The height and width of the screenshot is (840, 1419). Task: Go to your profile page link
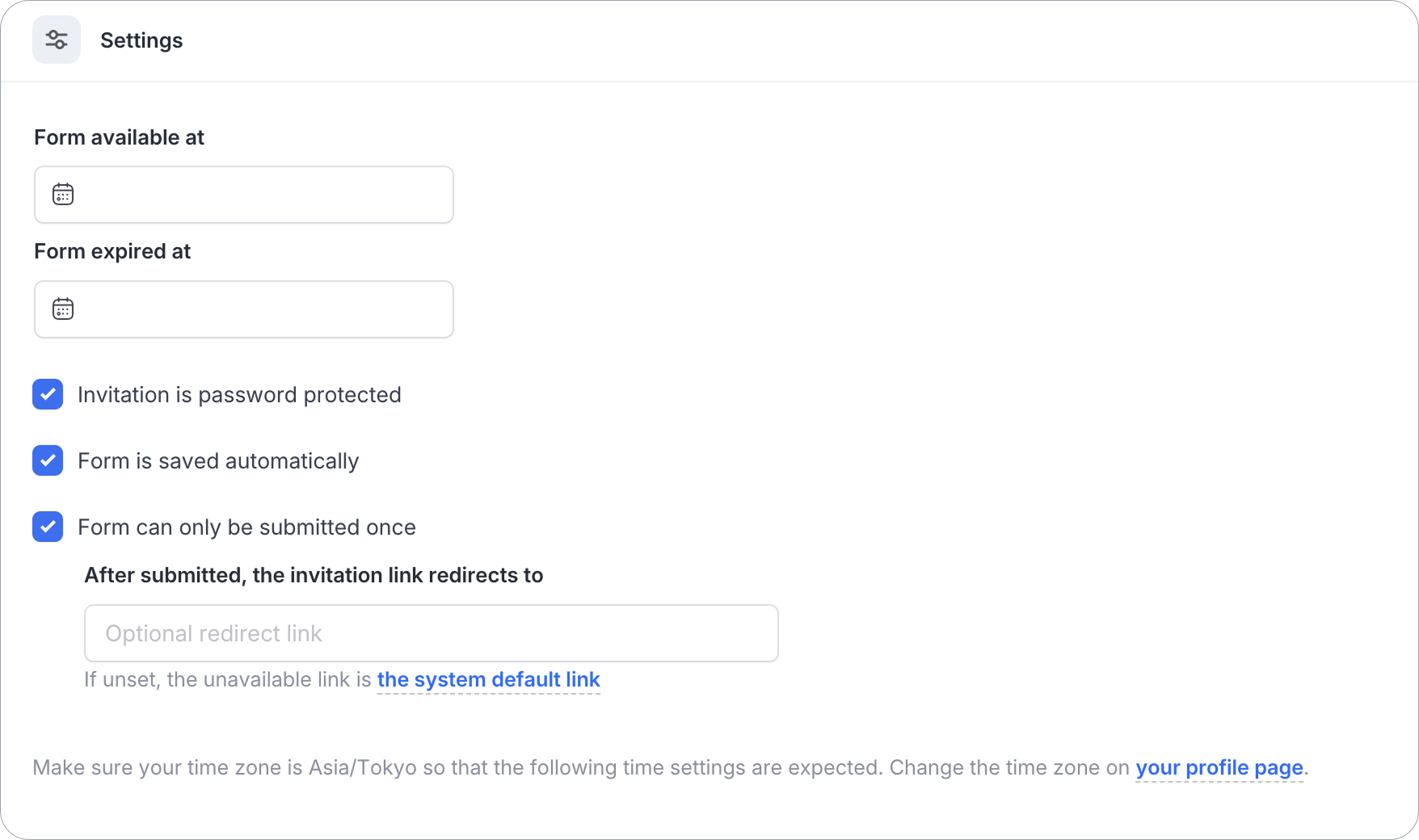[x=1219, y=768]
